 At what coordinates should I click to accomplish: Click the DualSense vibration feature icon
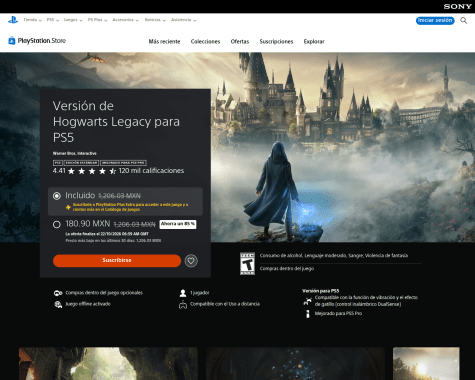[x=307, y=301]
